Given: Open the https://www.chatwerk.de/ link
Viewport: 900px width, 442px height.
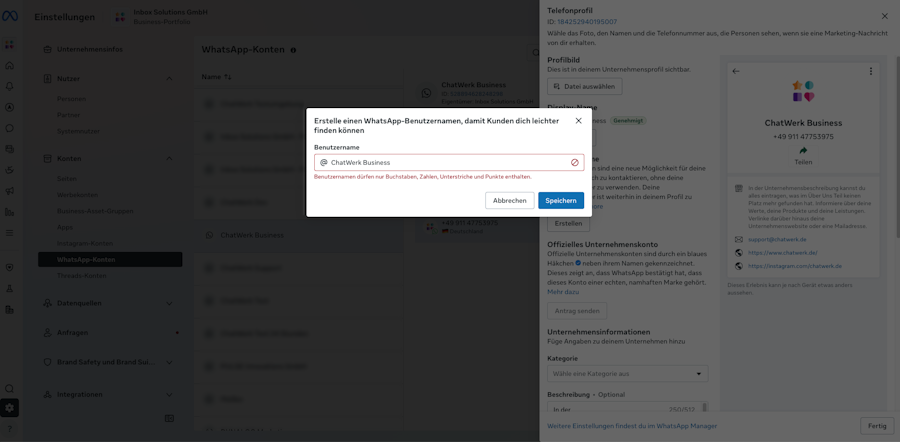Looking at the screenshot, I should (782, 253).
